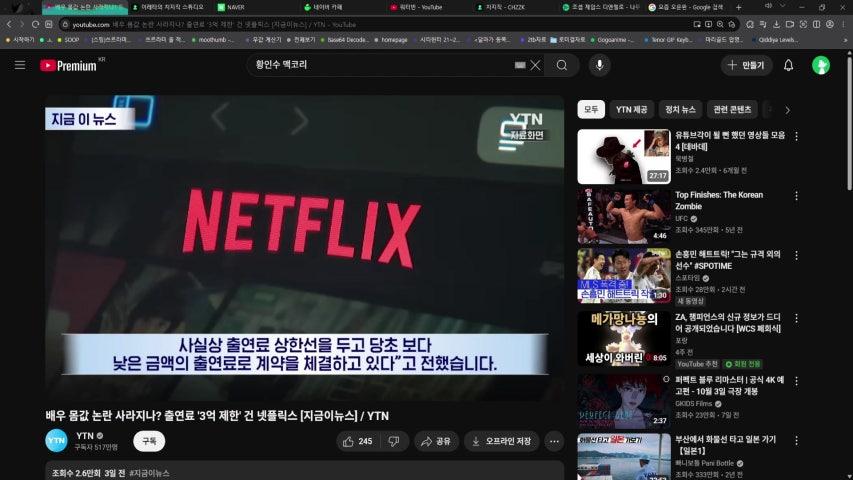Go back with browser back arrow
The image size is (853, 480).
tap(9, 24)
